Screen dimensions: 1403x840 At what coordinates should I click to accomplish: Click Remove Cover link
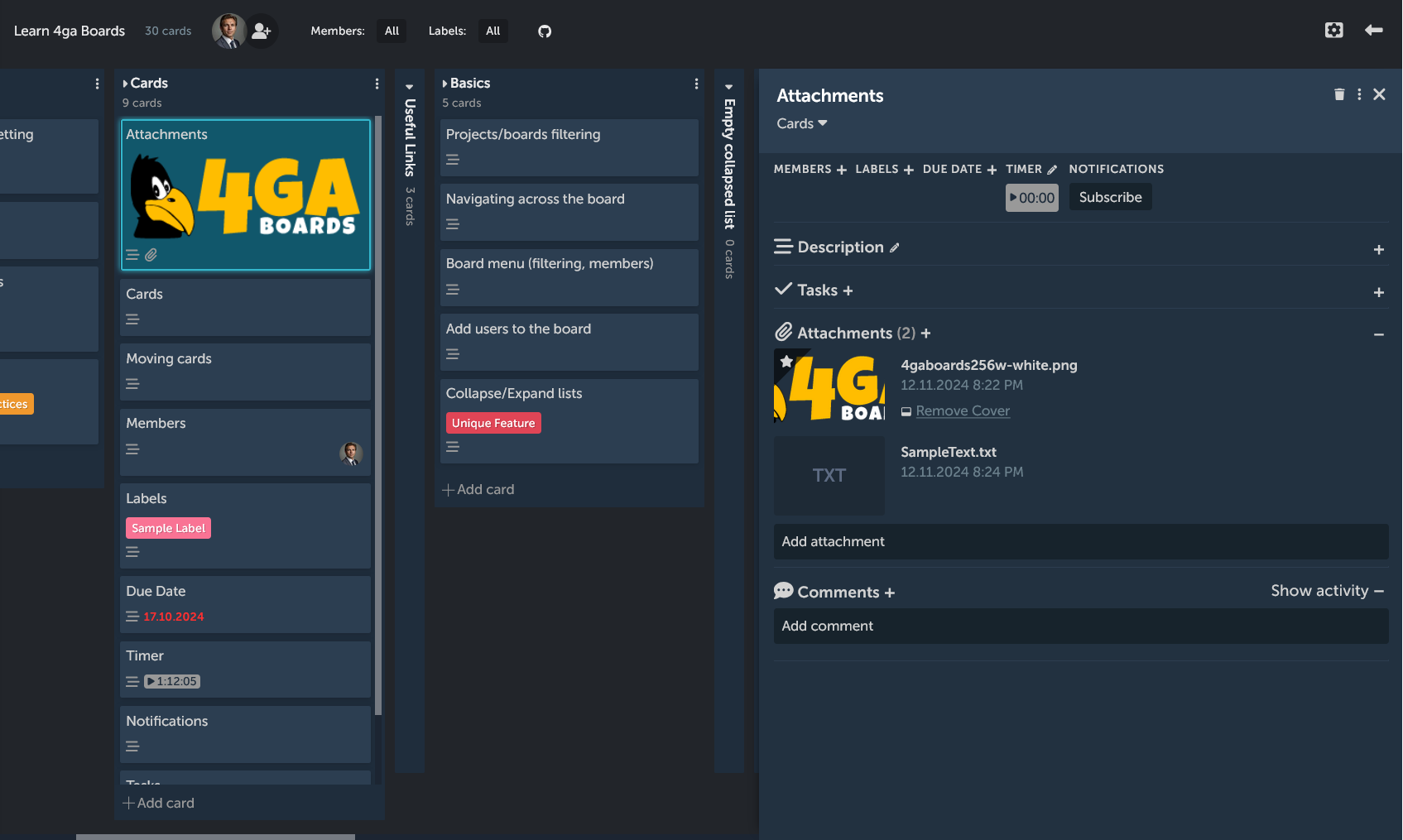point(963,411)
